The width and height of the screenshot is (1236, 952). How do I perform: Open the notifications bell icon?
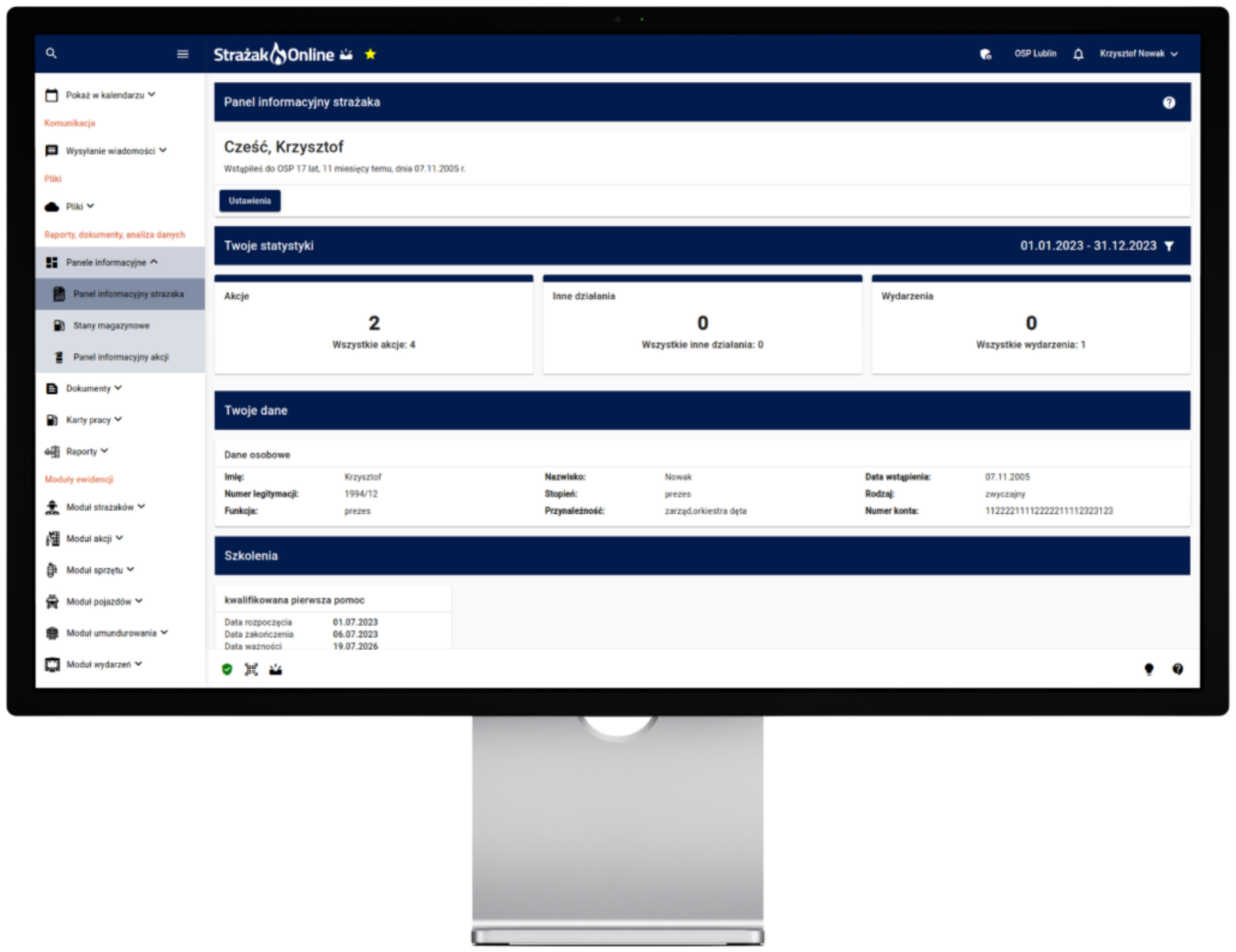(x=1078, y=54)
